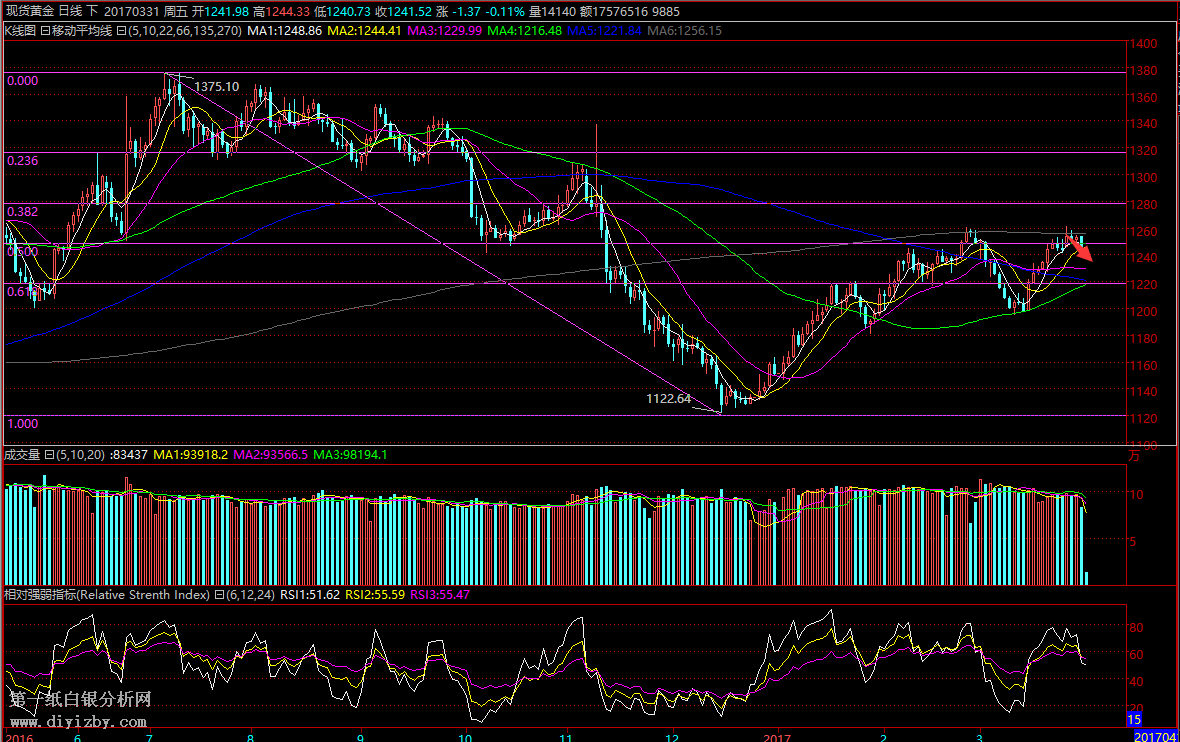Click the 1122.64 low price marker
Viewport: 1180px width, 742px height.
[x=669, y=398]
